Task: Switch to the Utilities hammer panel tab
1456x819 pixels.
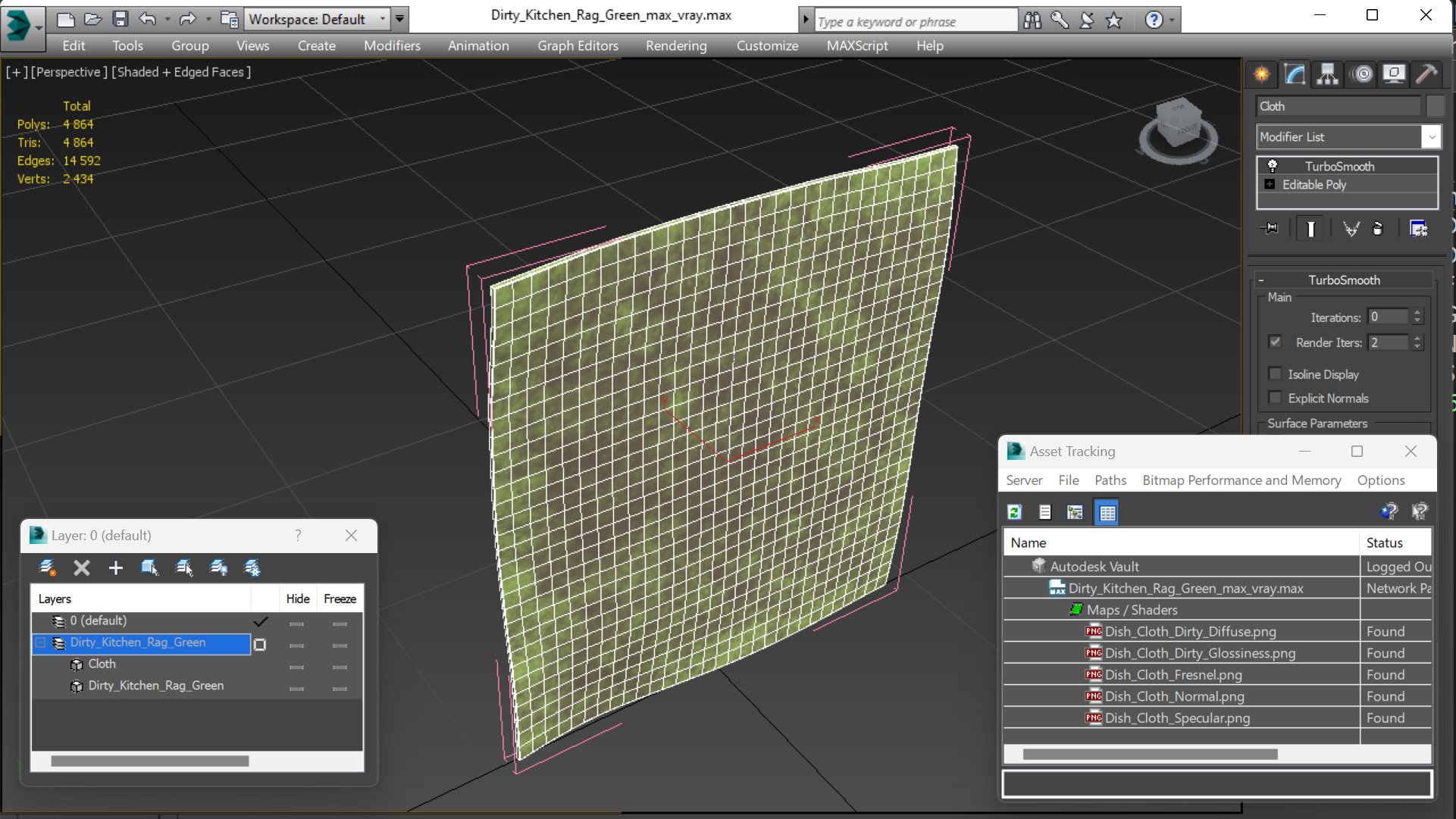Action: click(x=1426, y=73)
